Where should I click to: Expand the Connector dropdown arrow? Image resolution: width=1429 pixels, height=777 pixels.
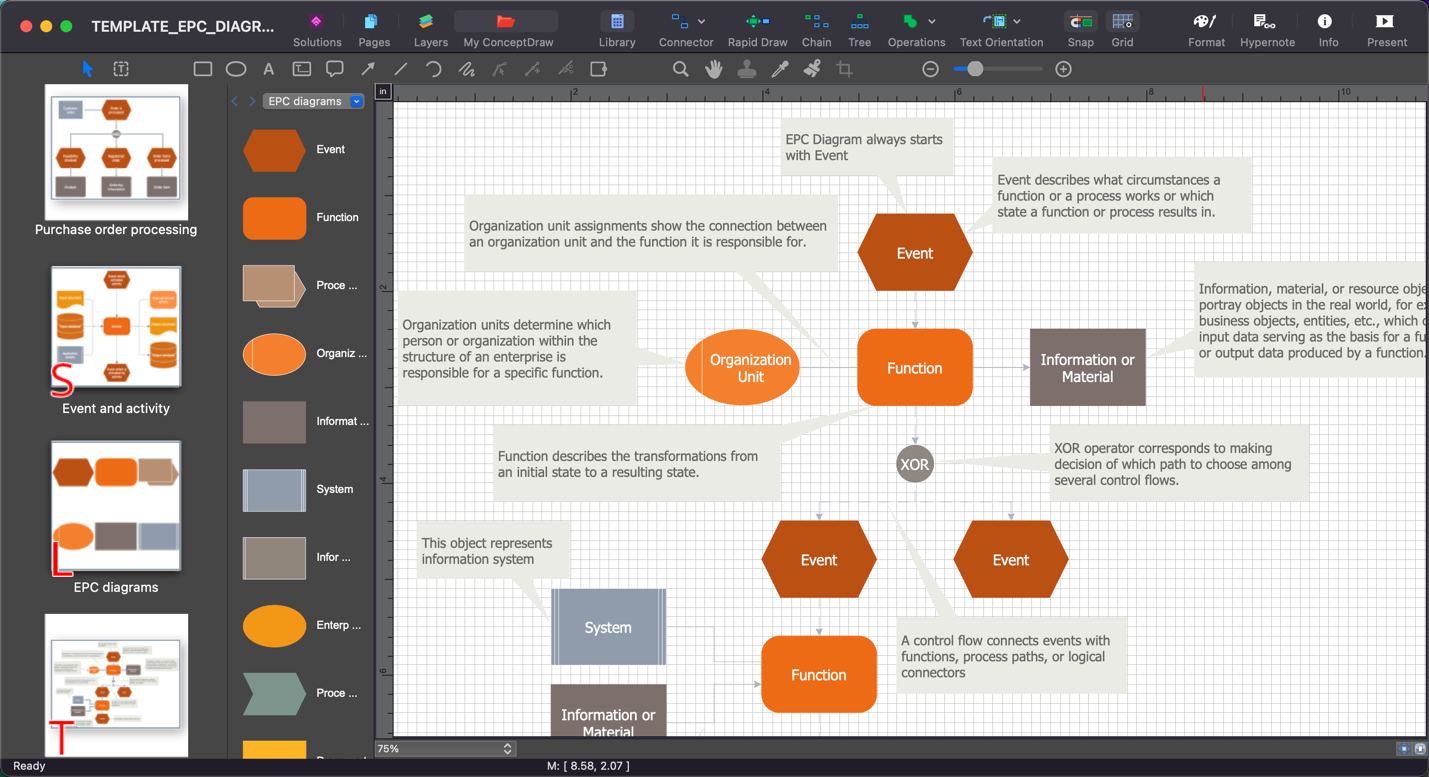[701, 21]
